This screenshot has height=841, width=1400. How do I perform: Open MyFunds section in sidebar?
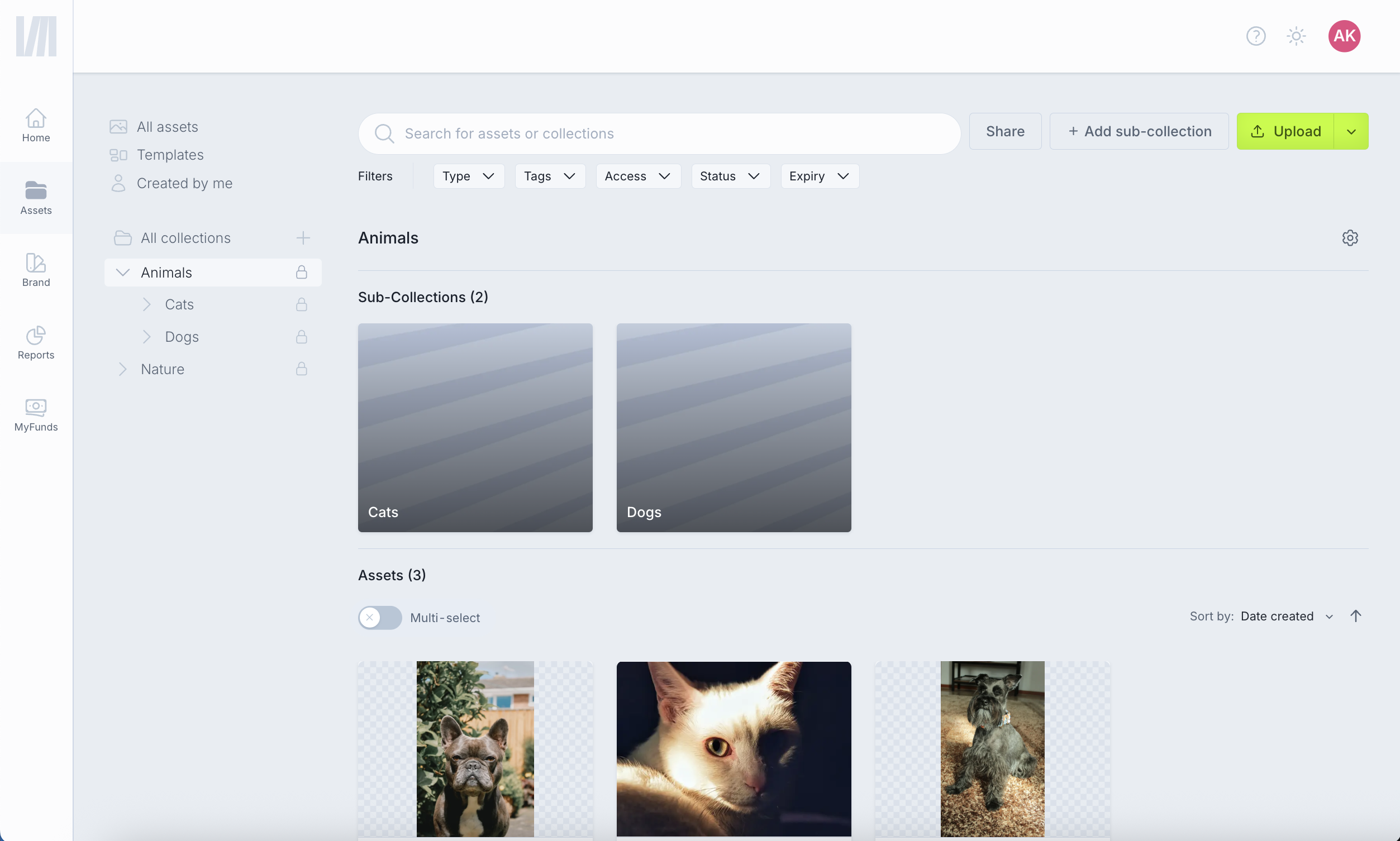click(36, 415)
